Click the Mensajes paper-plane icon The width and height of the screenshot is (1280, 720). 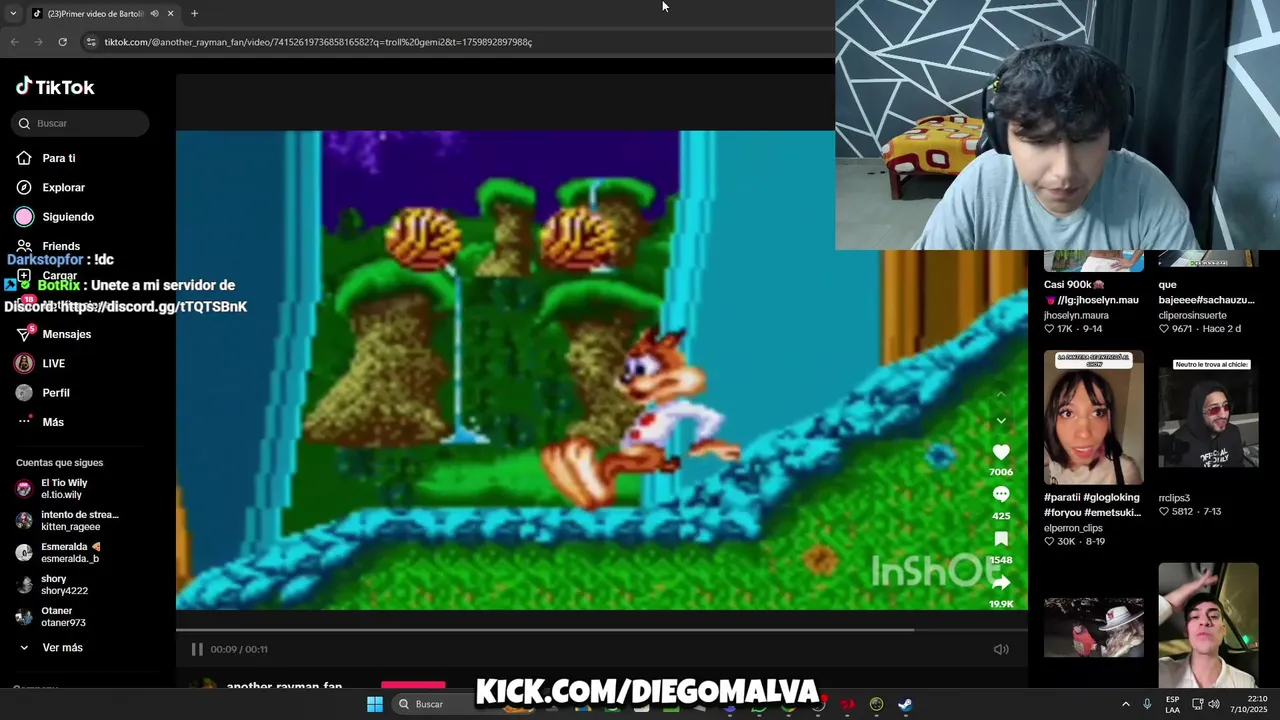(x=24, y=334)
